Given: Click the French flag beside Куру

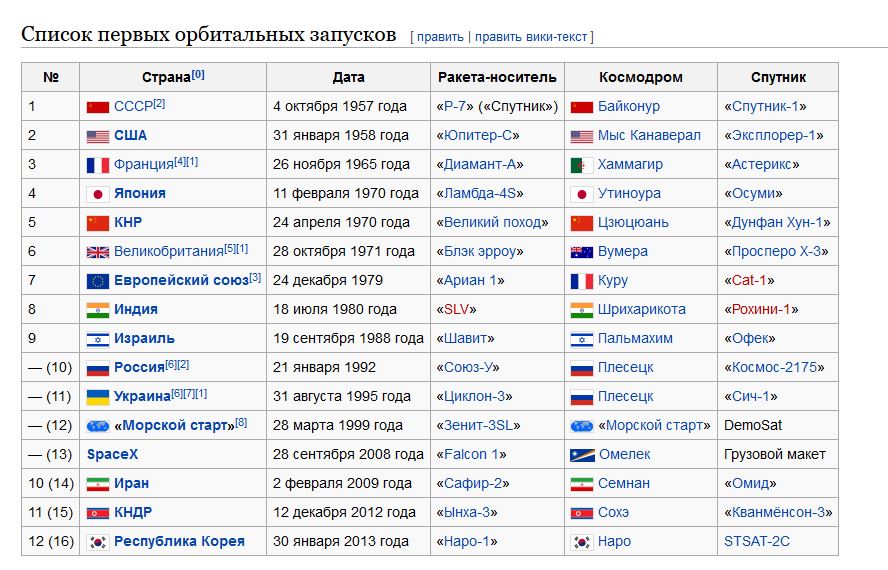Looking at the screenshot, I should pos(582,281).
